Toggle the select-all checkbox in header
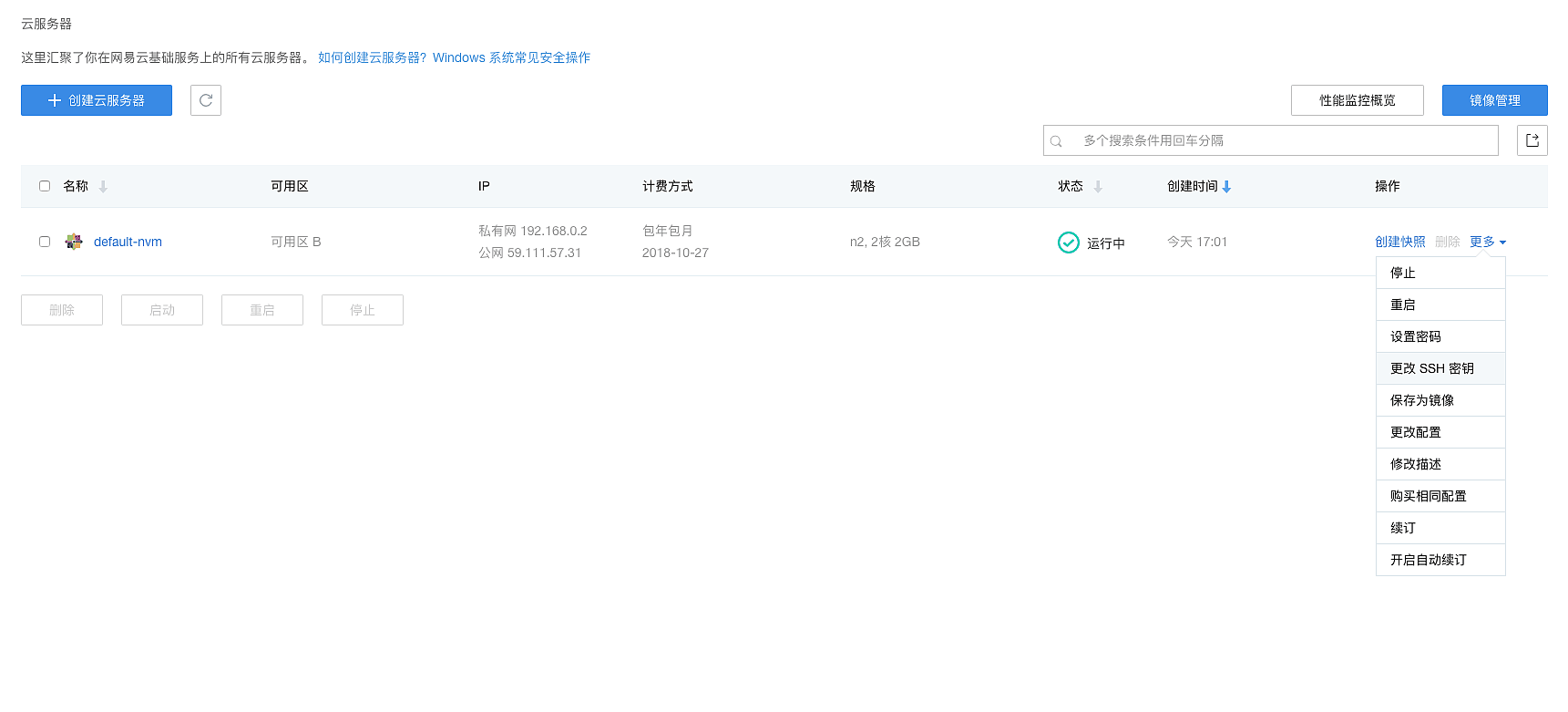Image resolution: width=1568 pixels, height=712 pixels. coord(45,186)
